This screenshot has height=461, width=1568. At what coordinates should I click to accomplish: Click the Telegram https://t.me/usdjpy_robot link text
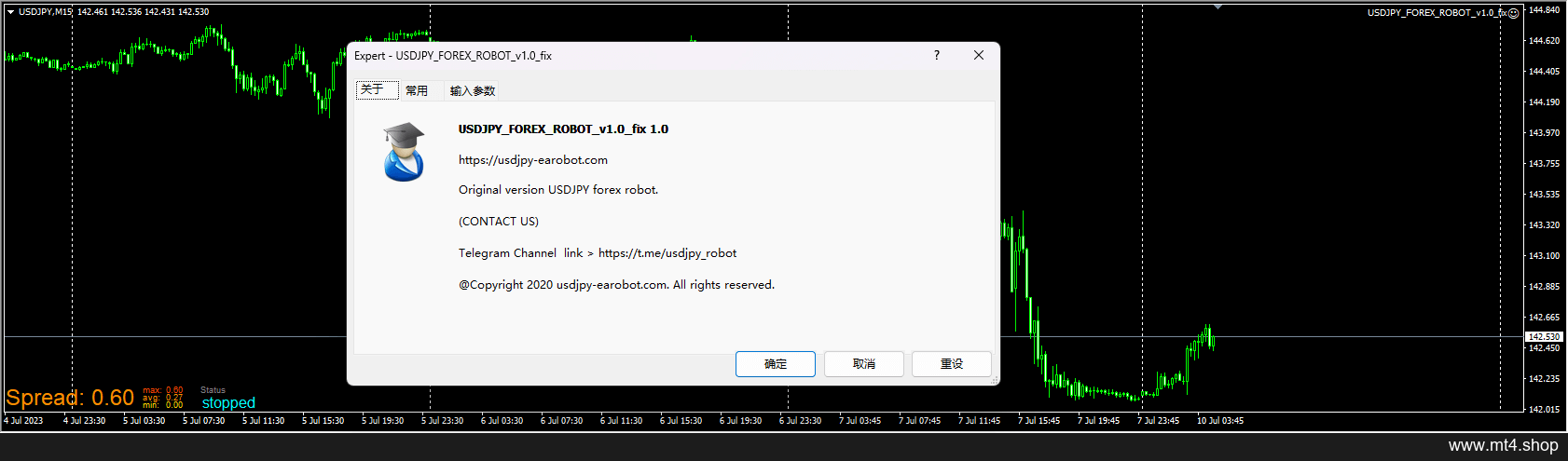pos(667,253)
